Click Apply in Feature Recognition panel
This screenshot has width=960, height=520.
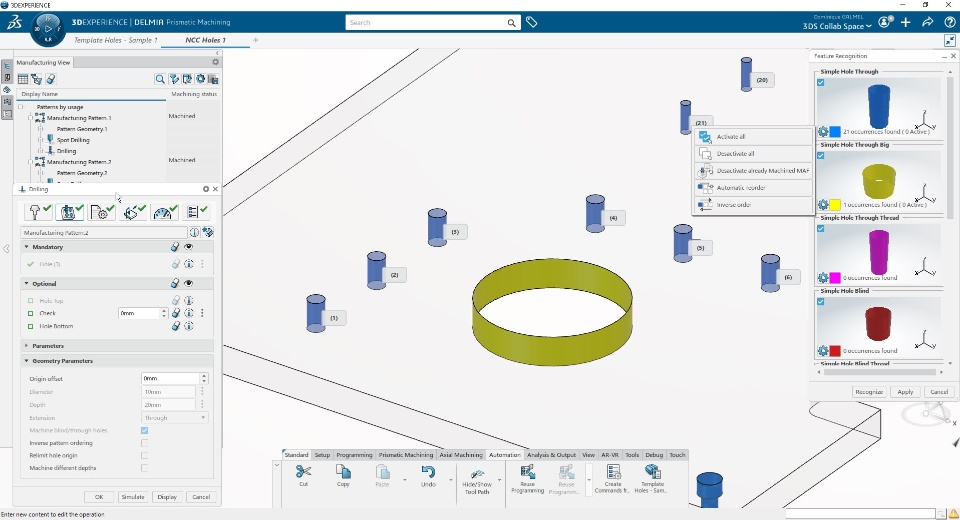point(905,392)
